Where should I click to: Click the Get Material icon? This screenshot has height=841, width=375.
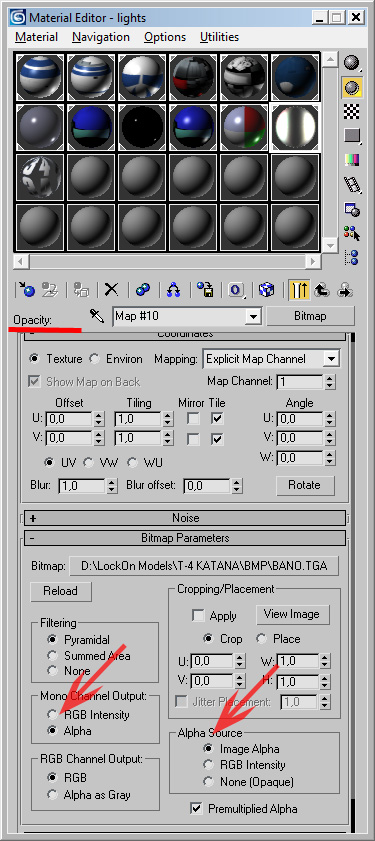click(x=26, y=290)
